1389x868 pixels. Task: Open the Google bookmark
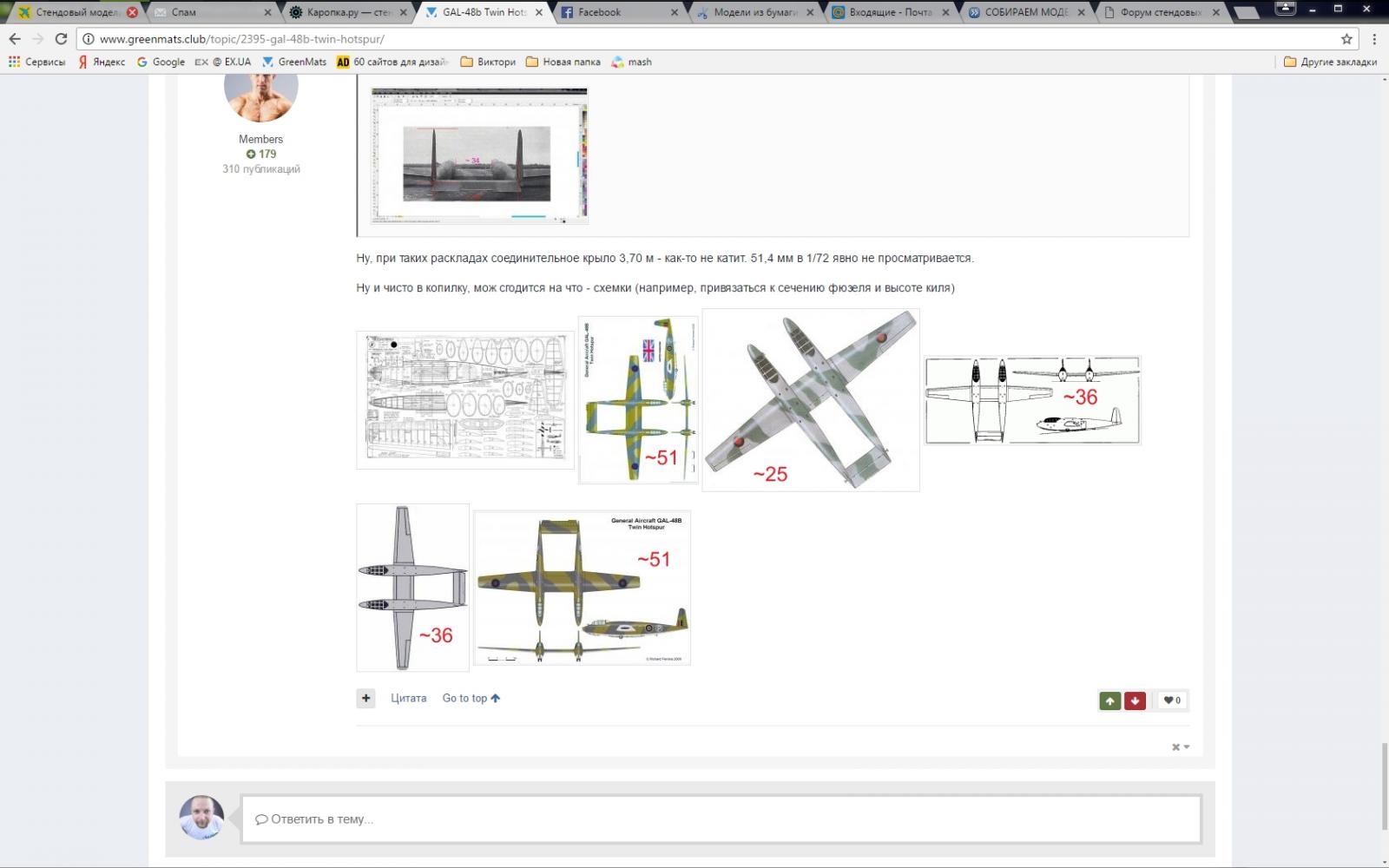point(161,62)
